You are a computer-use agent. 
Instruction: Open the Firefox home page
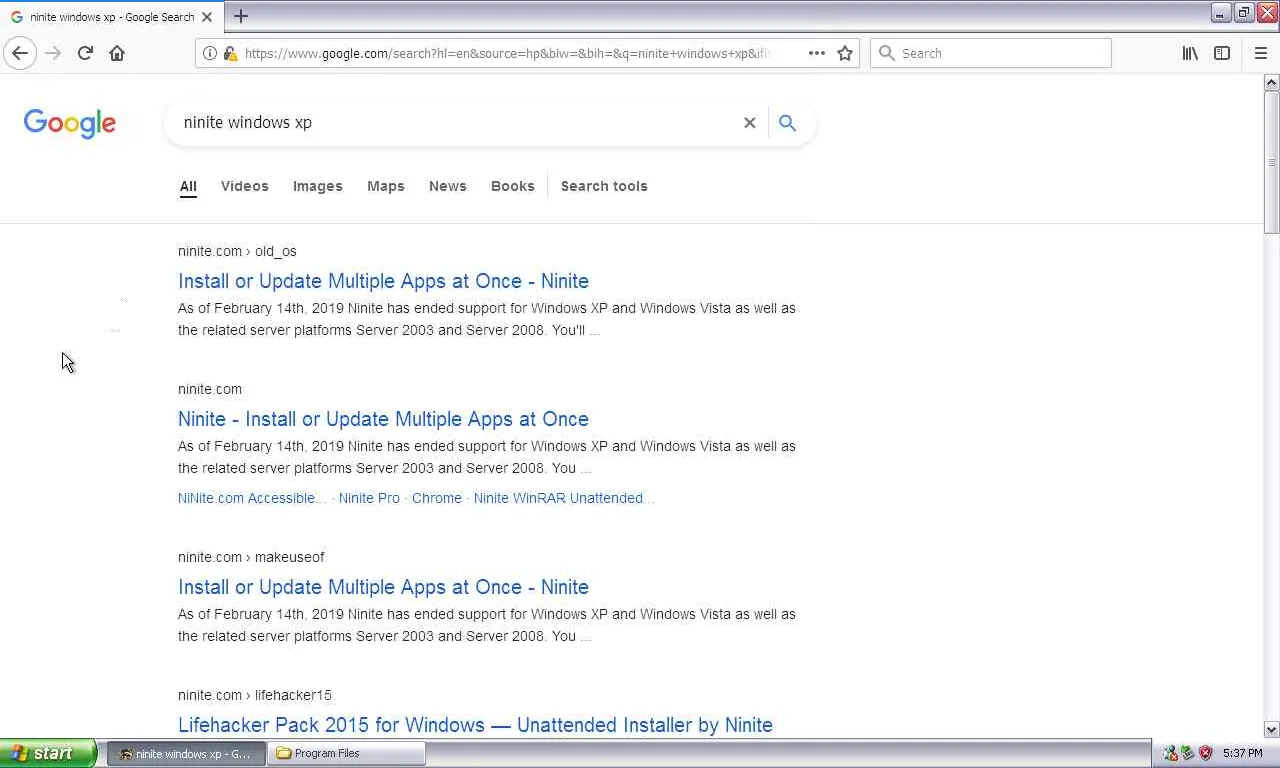pyautogui.click(x=117, y=53)
